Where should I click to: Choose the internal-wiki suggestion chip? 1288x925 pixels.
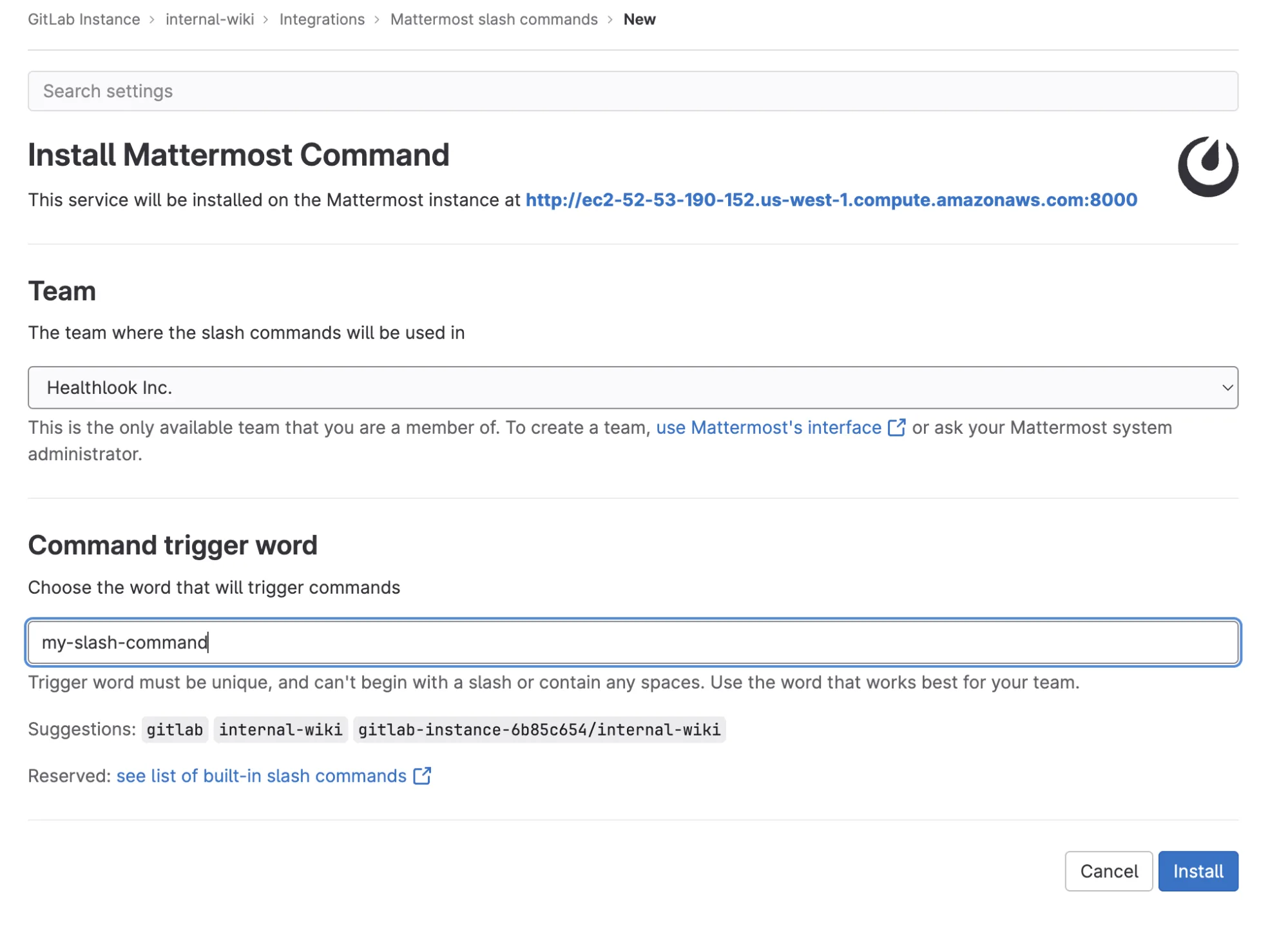[280, 729]
